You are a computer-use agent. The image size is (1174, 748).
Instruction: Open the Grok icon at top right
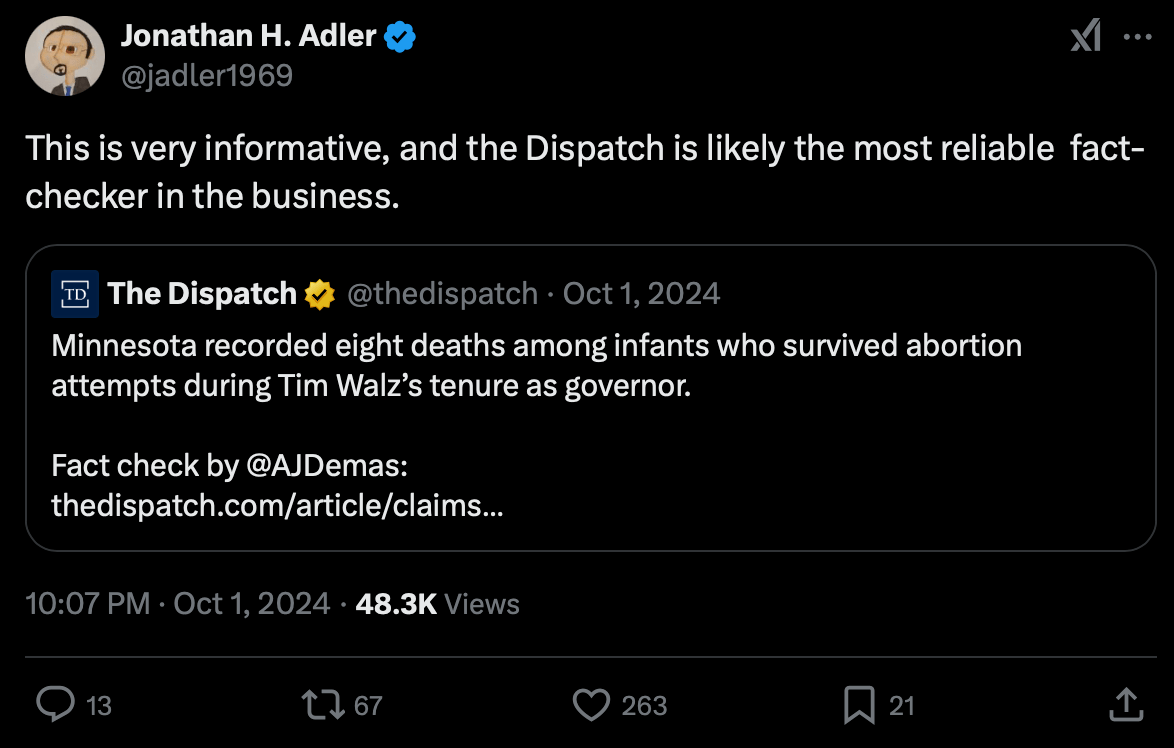click(1085, 38)
